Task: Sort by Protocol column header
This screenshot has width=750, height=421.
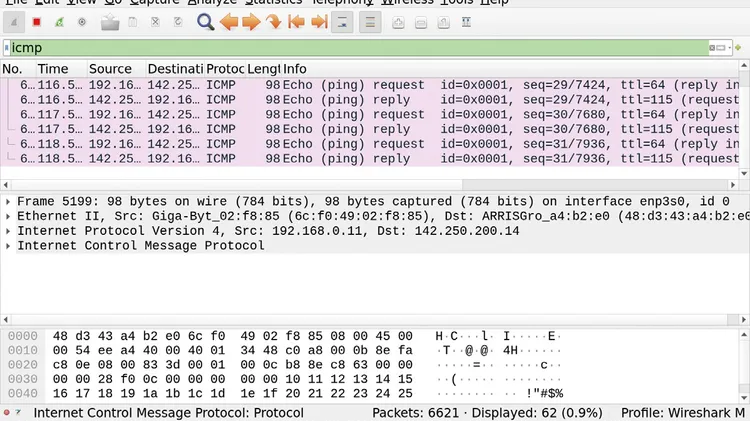Action: click(x=225, y=69)
